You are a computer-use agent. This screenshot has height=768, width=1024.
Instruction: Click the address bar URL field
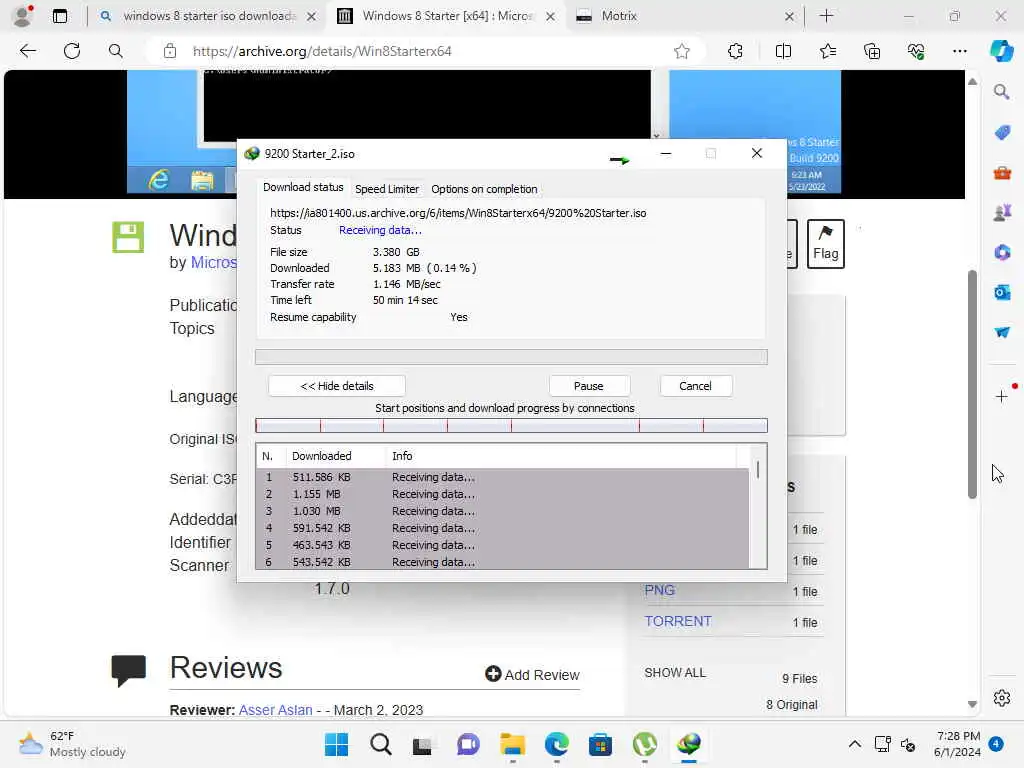tap(426, 51)
